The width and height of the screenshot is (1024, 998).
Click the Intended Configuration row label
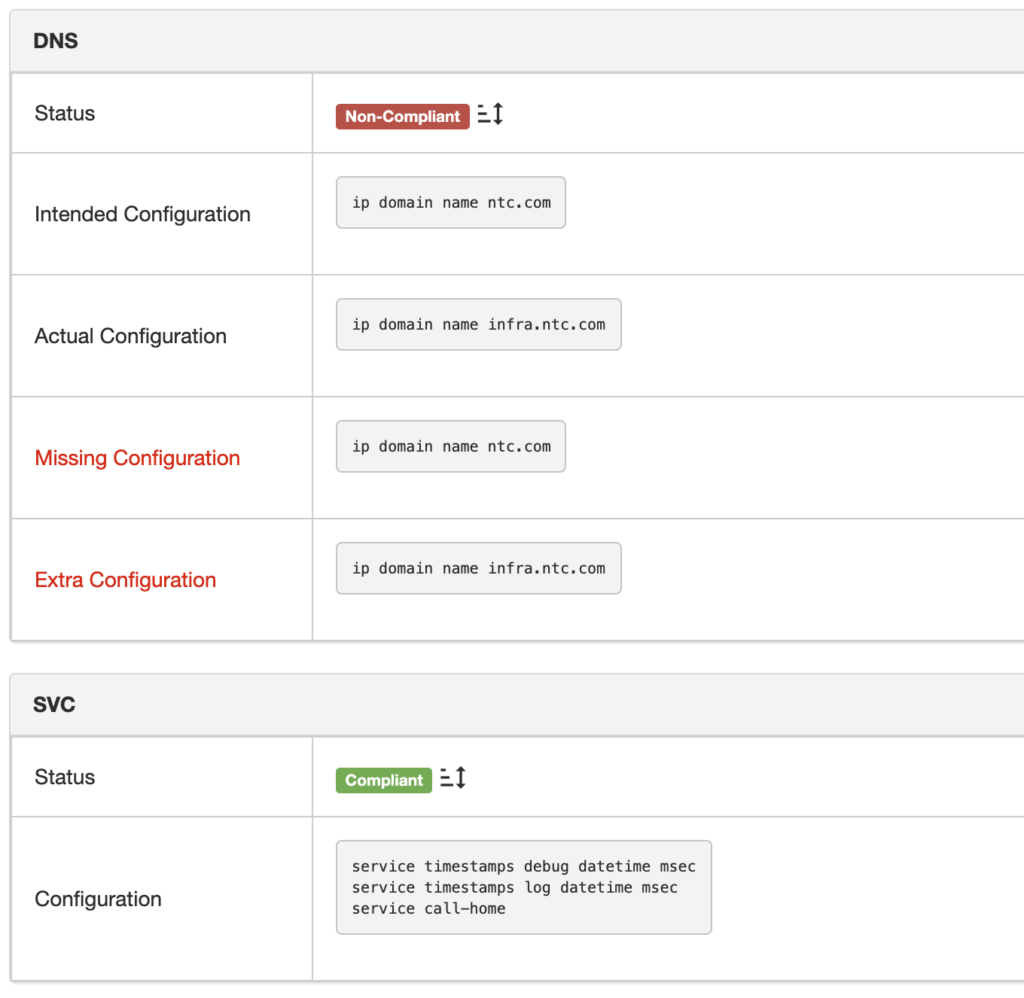click(x=142, y=214)
